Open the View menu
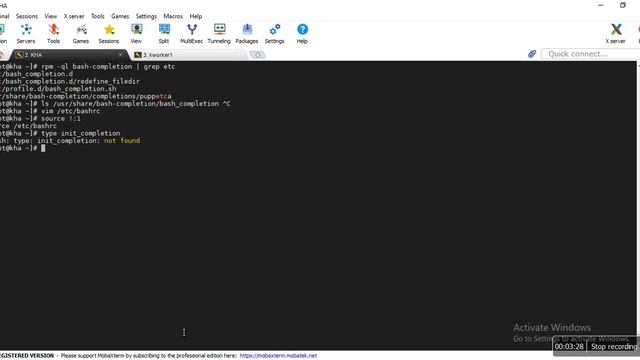Image resolution: width=640 pixels, height=360 pixels. (51, 16)
